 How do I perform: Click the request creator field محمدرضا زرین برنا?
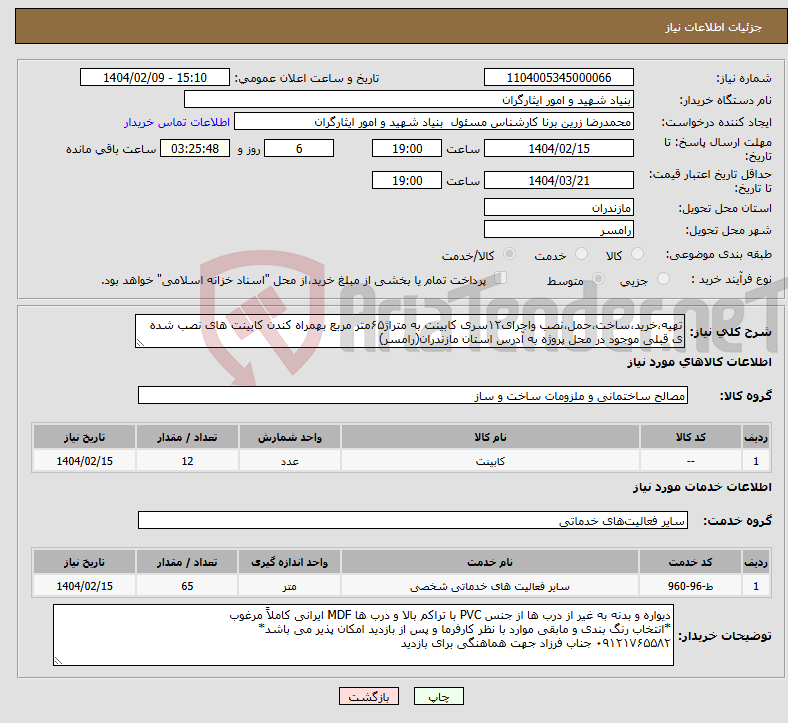434,122
